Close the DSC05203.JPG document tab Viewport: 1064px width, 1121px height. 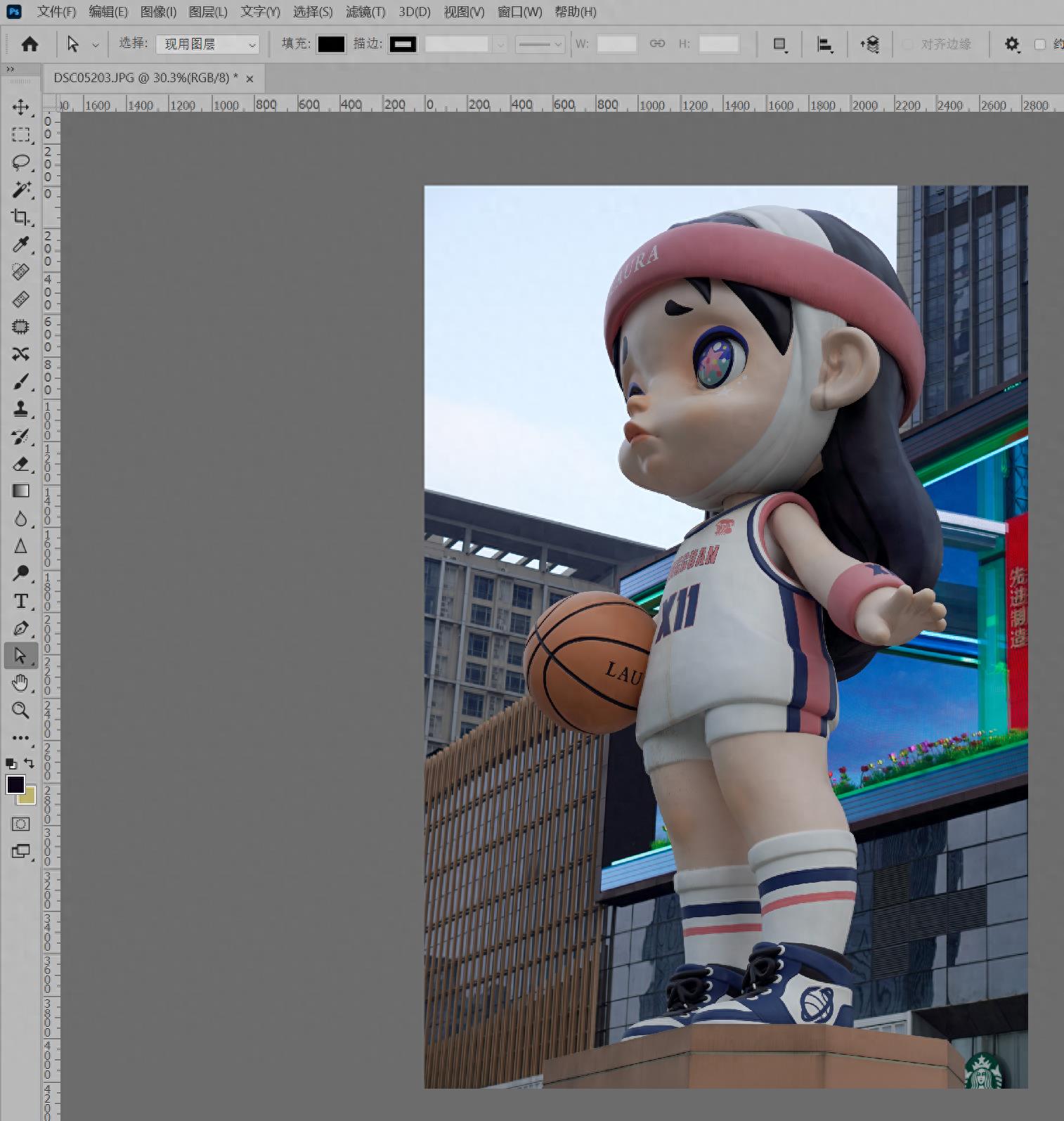pos(249,79)
